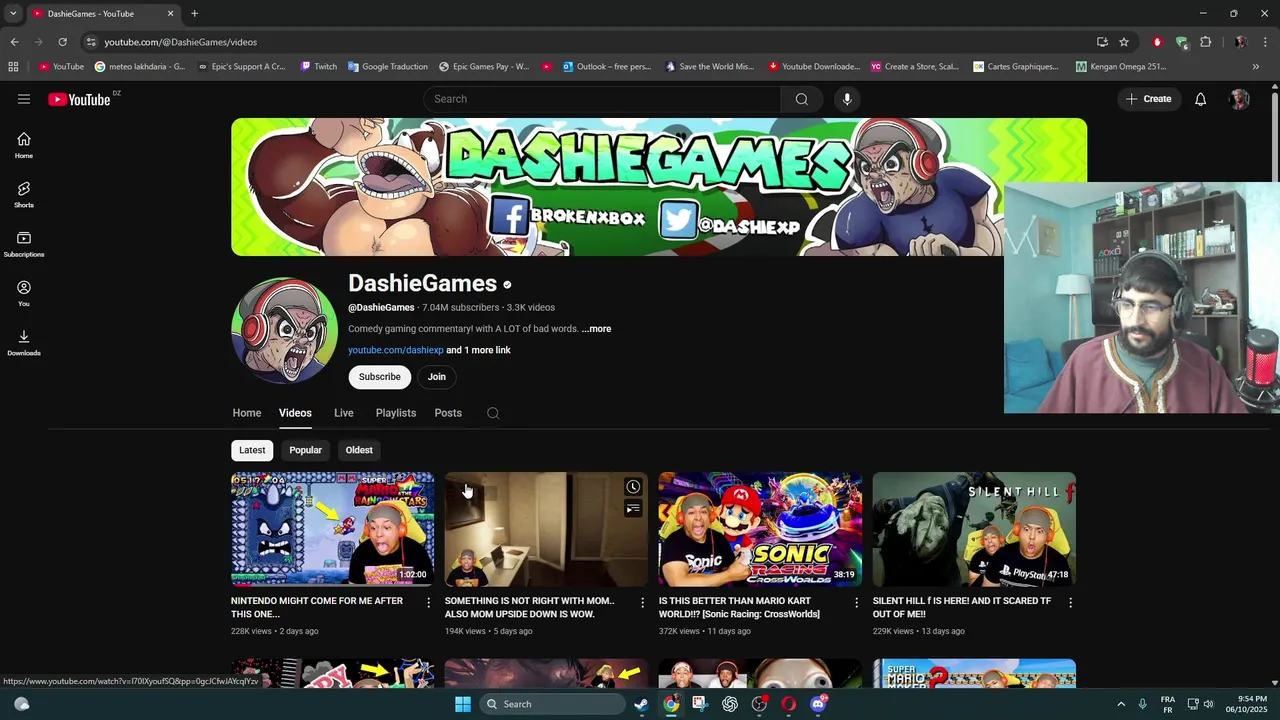The image size is (1280, 720).
Task: Open Steam from the taskbar
Action: [641, 704]
